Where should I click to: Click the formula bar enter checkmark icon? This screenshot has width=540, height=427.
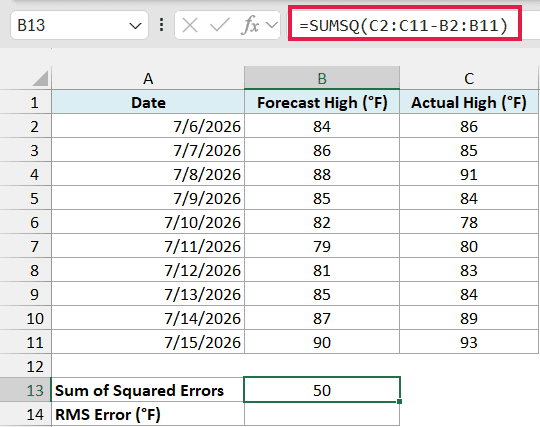(x=220, y=25)
